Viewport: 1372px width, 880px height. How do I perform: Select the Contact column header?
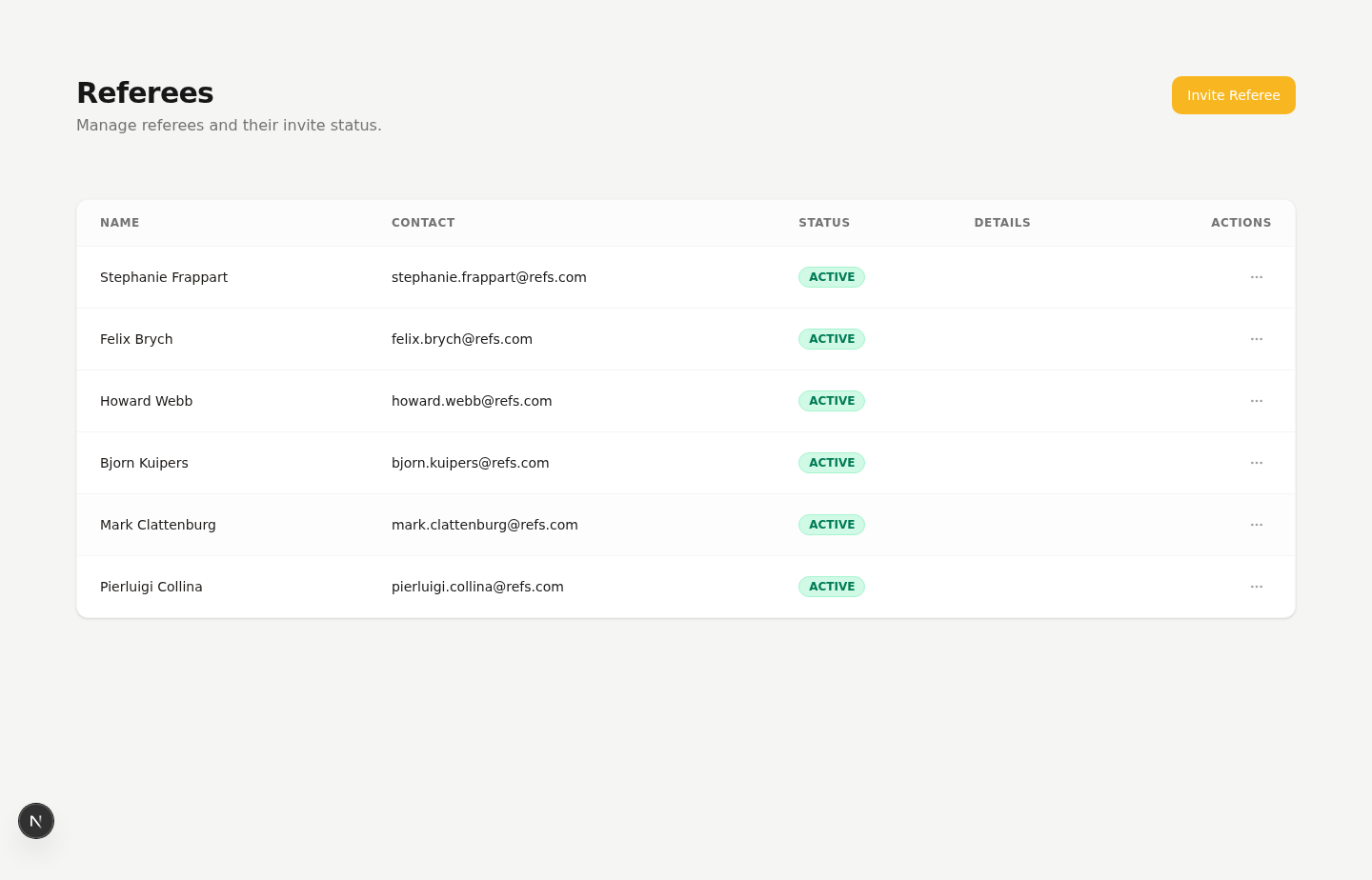(x=423, y=223)
